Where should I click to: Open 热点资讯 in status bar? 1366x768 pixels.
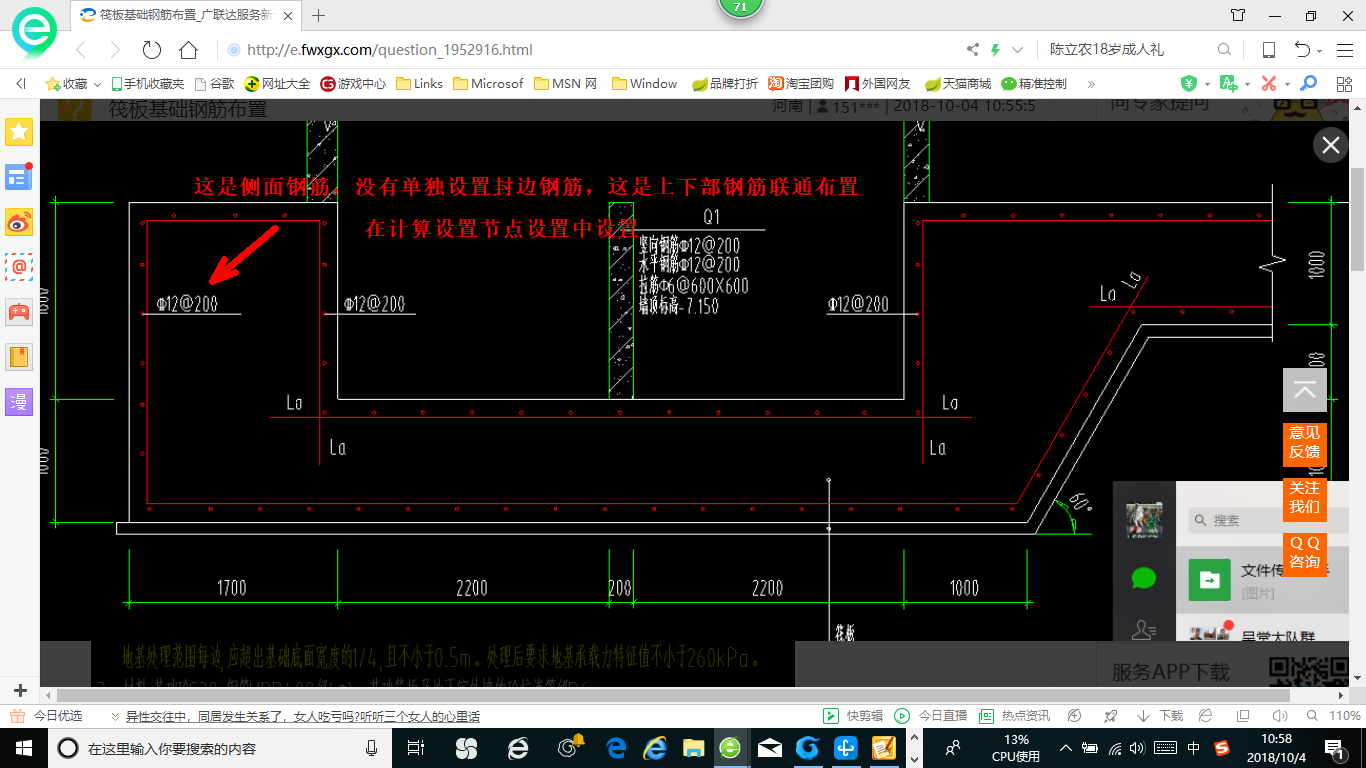coord(1015,716)
